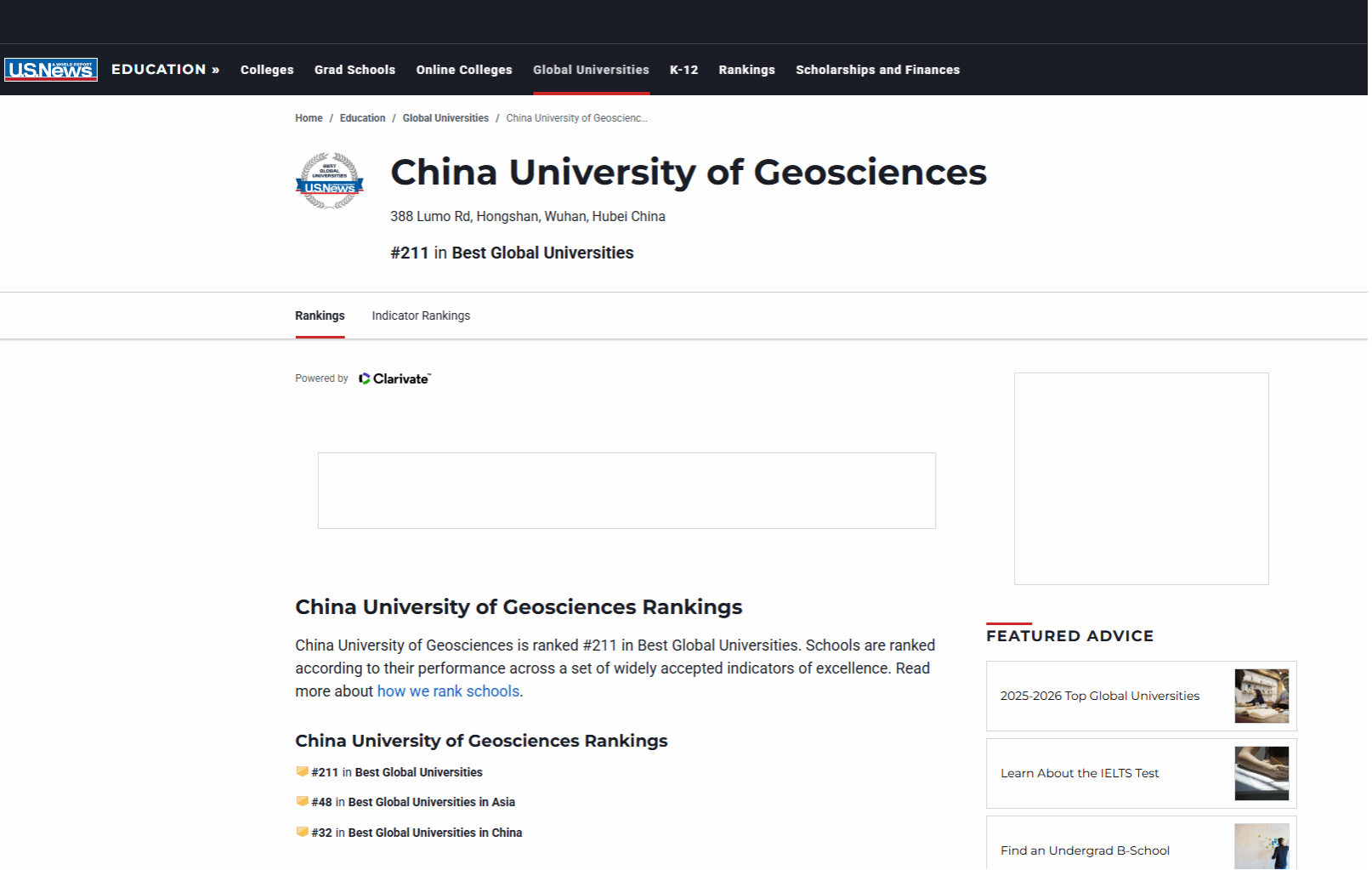Open the 2025-2026 Top Global Universities card
1372x870 pixels.
coord(1142,697)
